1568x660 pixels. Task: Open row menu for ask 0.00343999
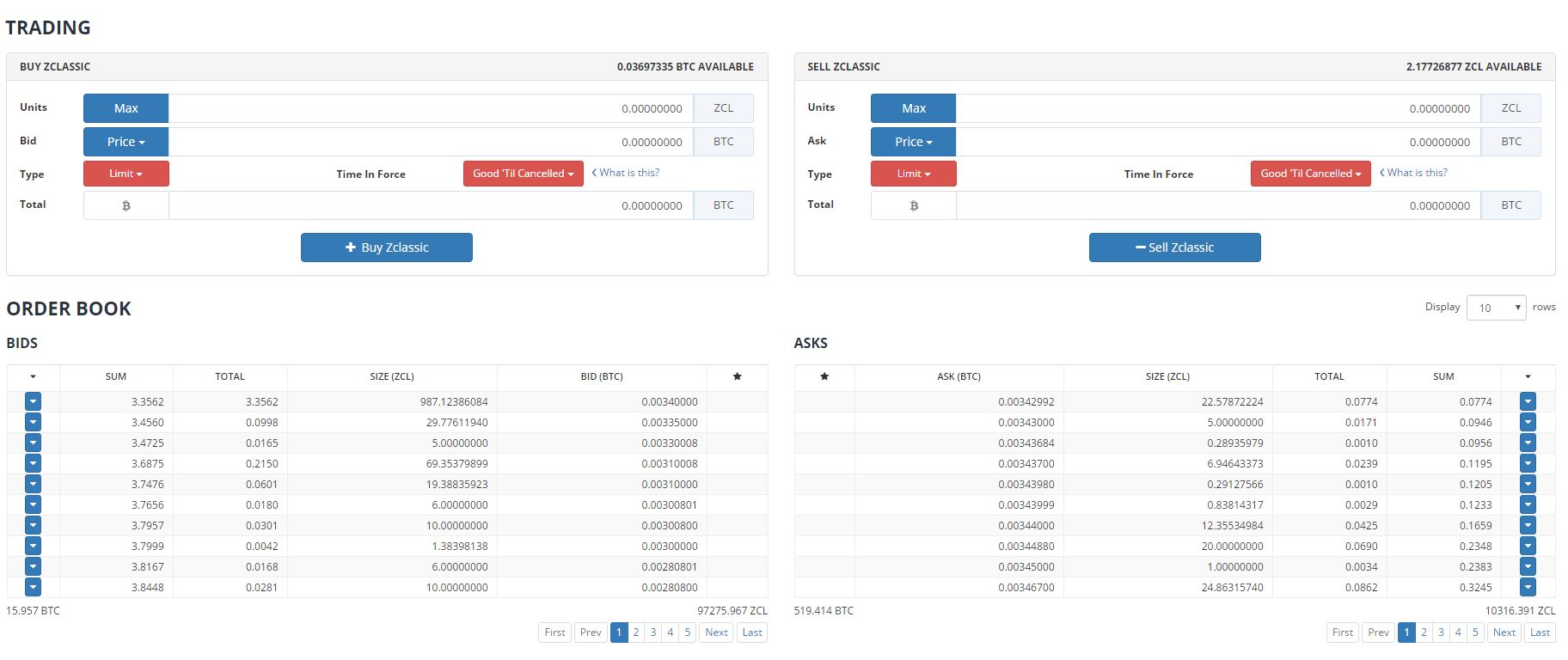1528,504
